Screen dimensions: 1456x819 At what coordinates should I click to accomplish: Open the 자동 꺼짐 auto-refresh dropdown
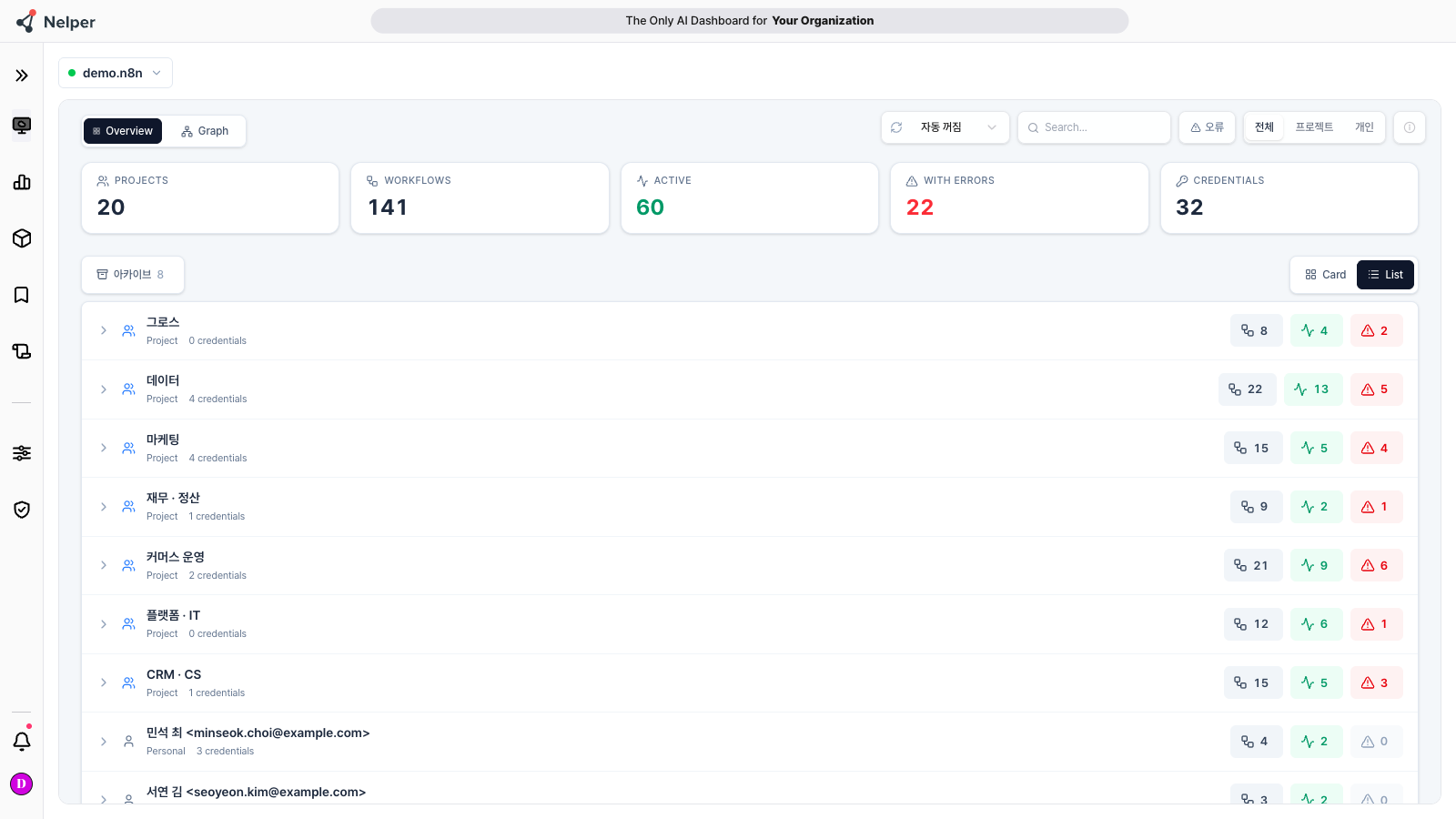945,127
